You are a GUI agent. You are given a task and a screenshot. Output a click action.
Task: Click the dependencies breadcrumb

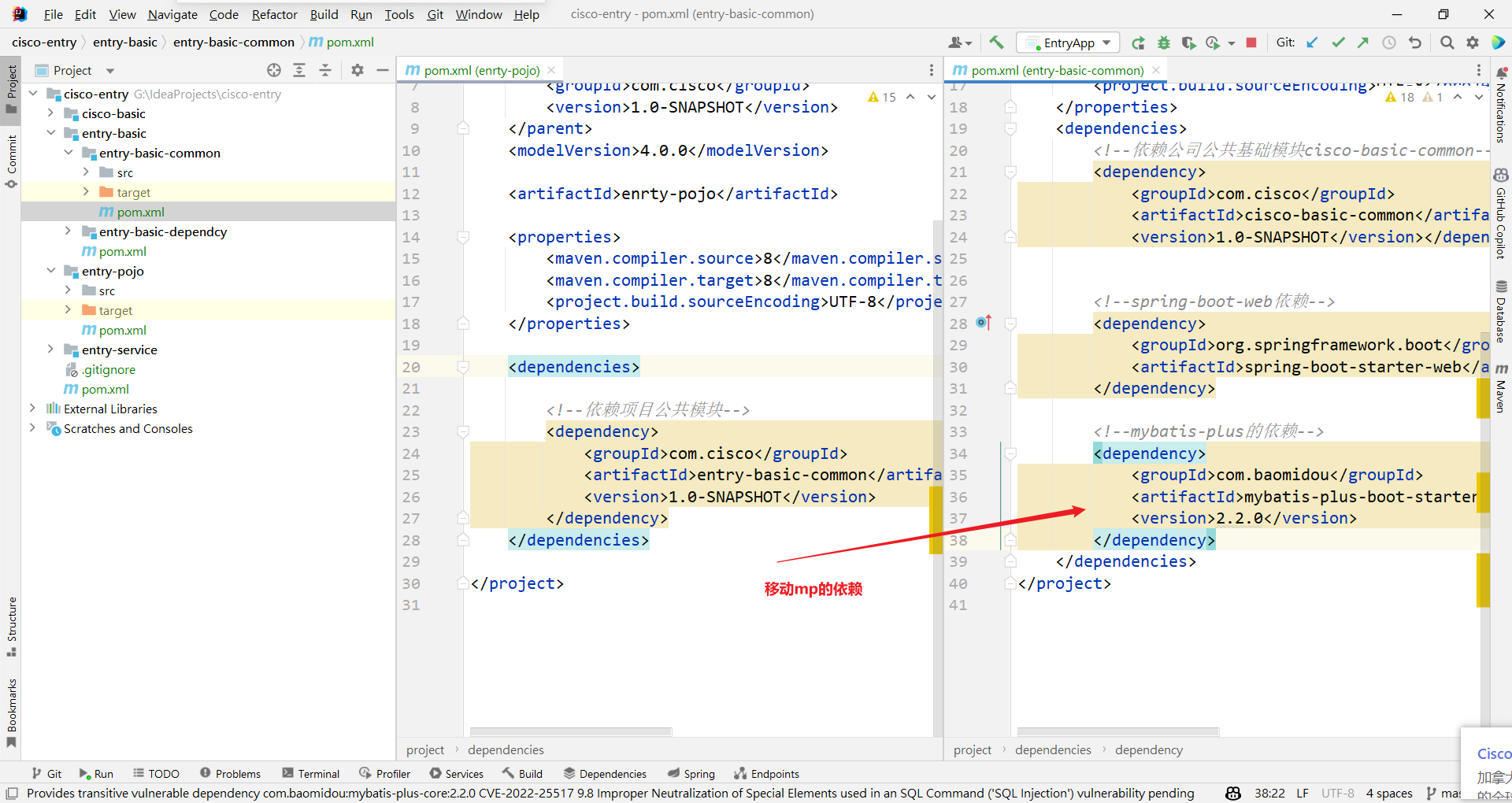coord(505,749)
